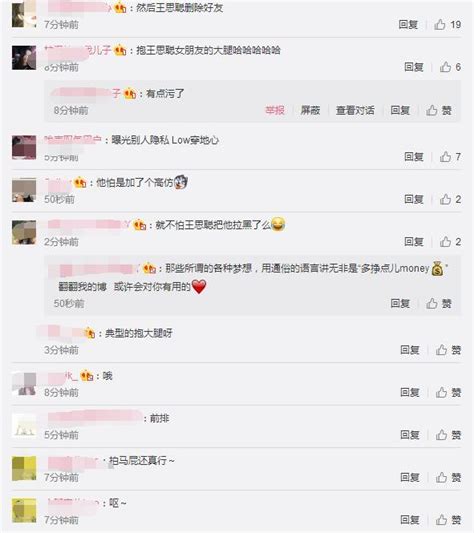Reply to the 呕~ comment
This screenshot has width=474, height=533.
point(410,520)
